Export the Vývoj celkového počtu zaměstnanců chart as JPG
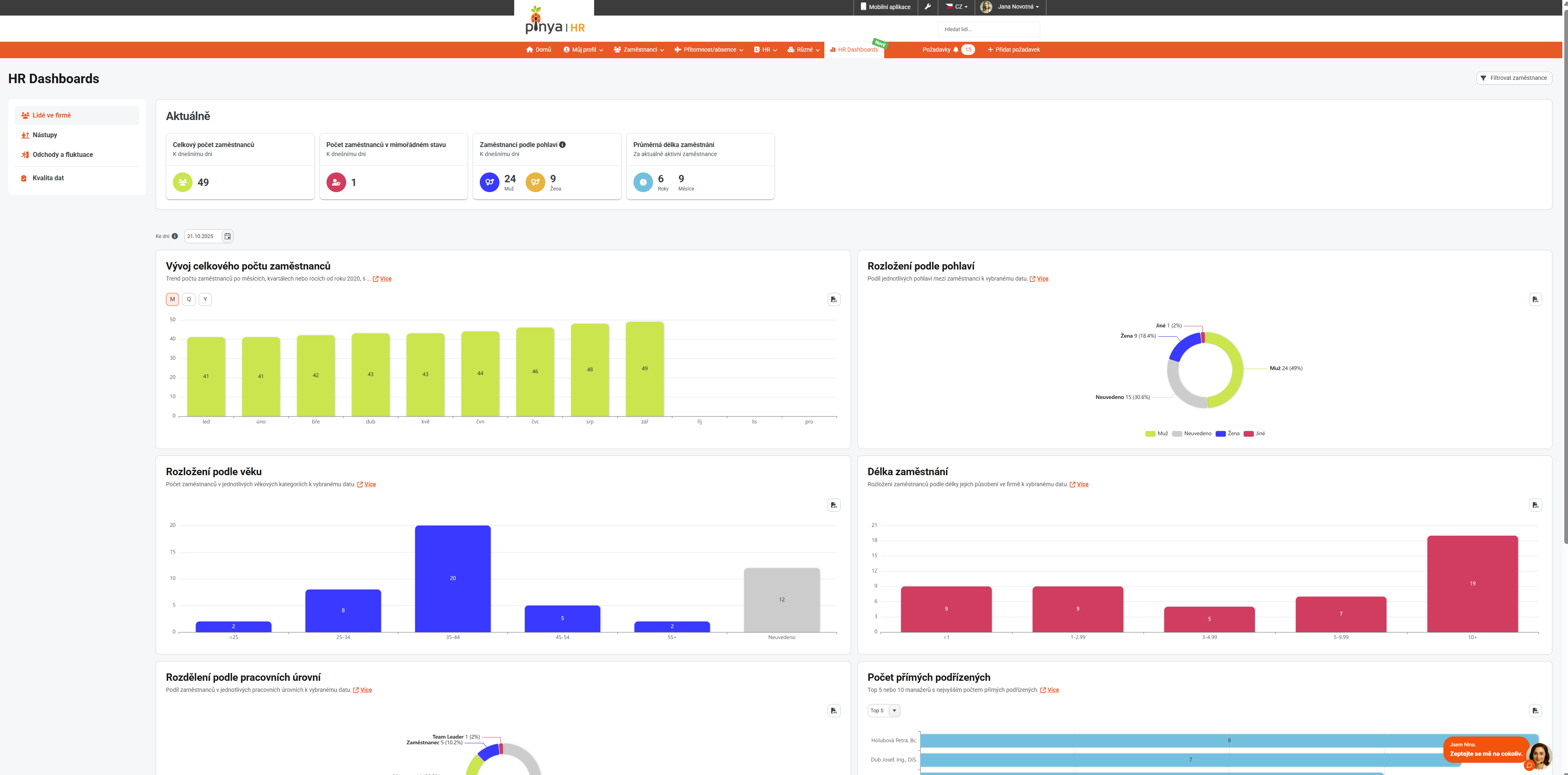Viewport: 1568px width, 775px height. 834,299
